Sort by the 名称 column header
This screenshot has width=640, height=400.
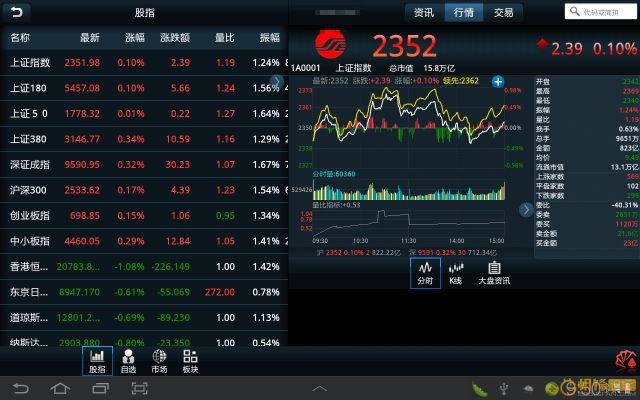tap(20, 38)
